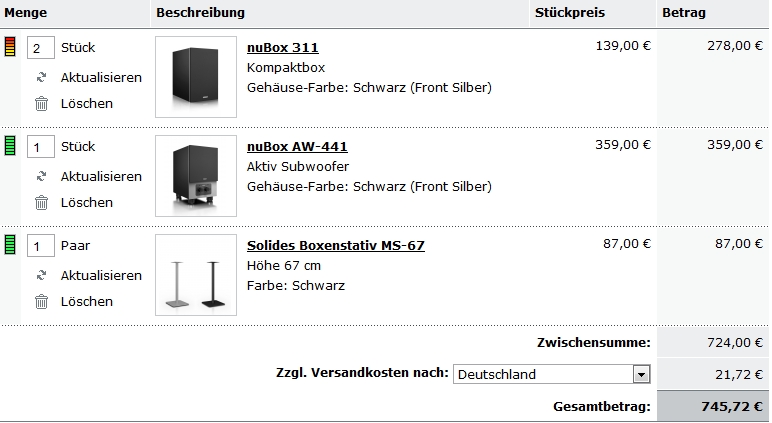Click the green availability indicator beside nuBox AW-441
The image size is (772, 423).
pos(11,146)
